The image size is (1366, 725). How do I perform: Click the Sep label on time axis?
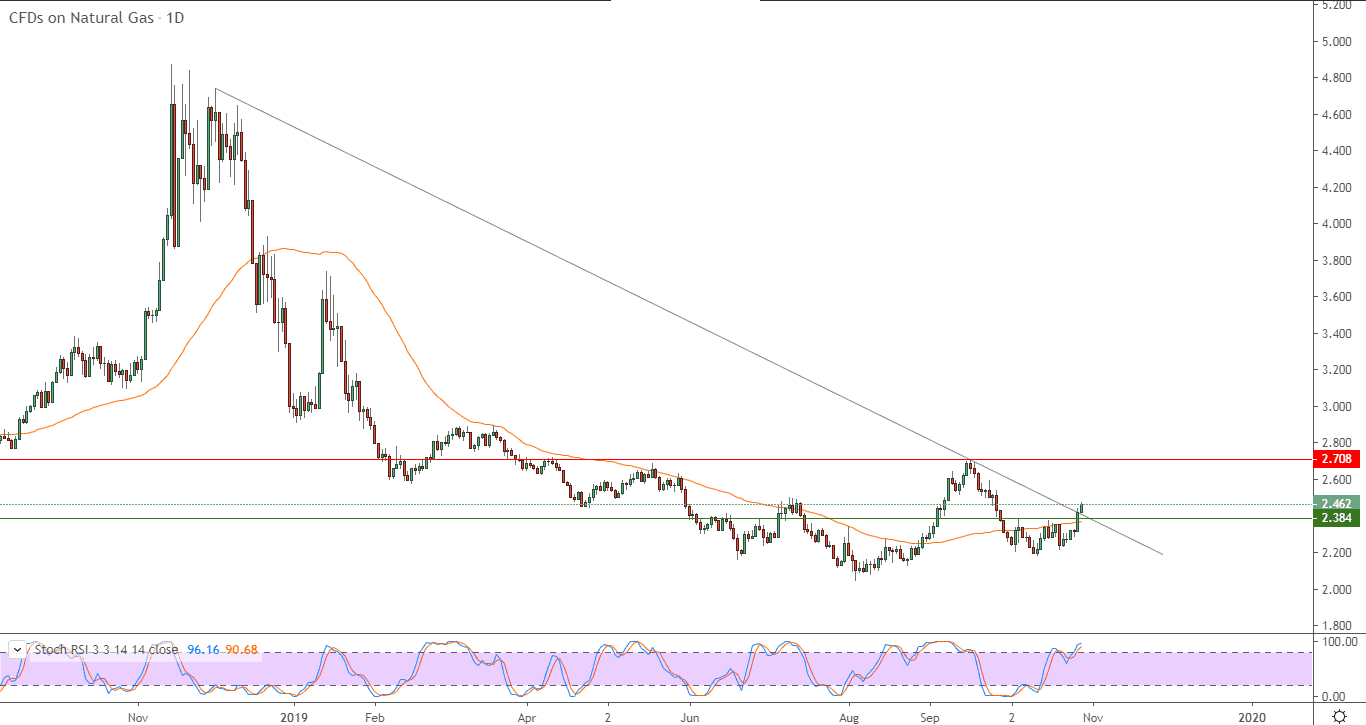point(931,717)
